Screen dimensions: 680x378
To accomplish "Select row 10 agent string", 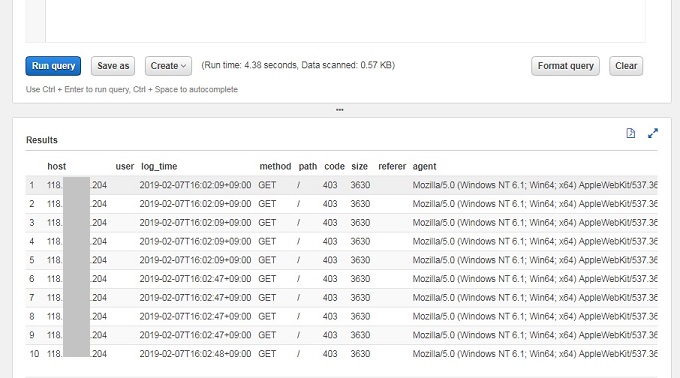I will (535, 354).
